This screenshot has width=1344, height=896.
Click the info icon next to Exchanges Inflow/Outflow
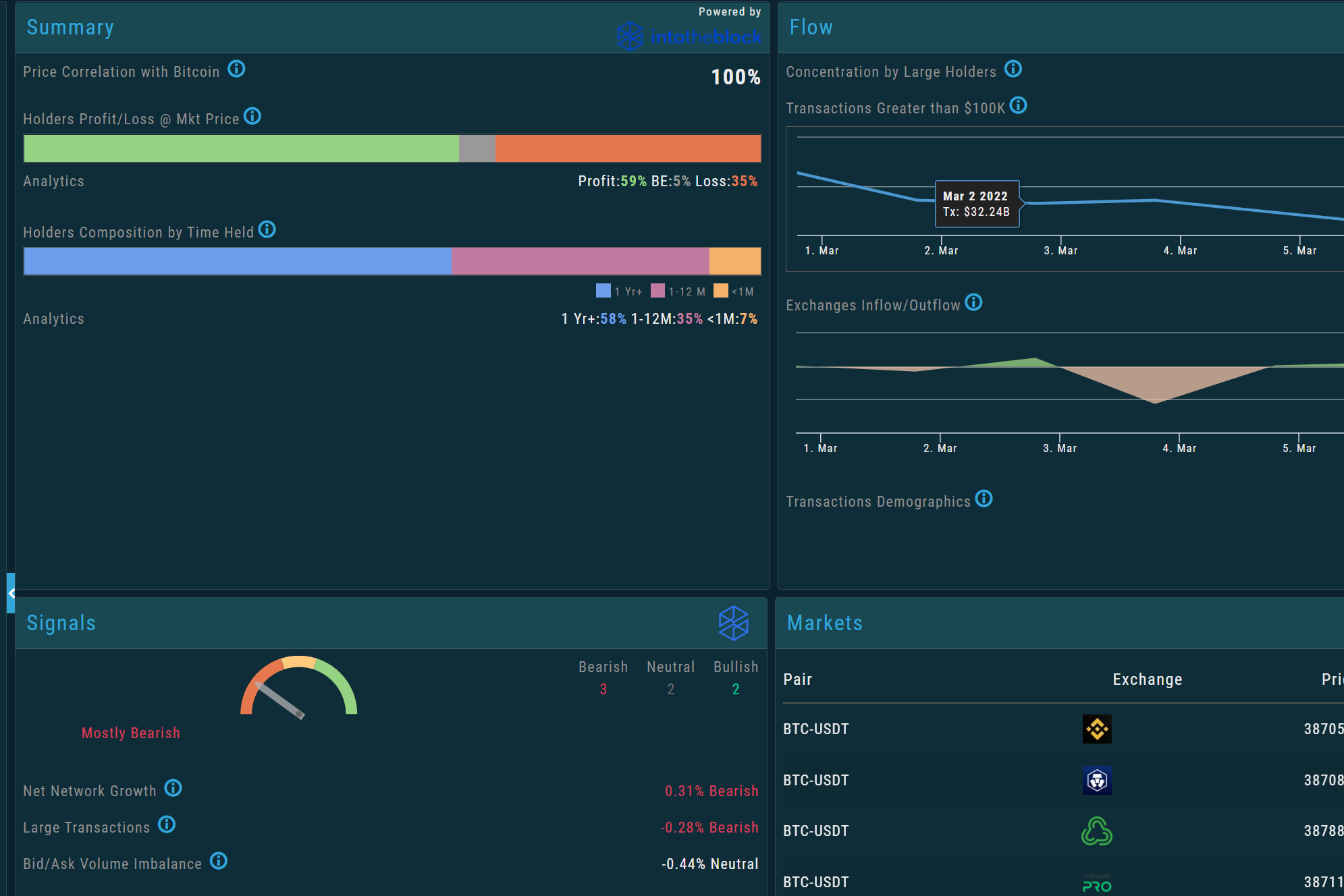coord(974,302)
